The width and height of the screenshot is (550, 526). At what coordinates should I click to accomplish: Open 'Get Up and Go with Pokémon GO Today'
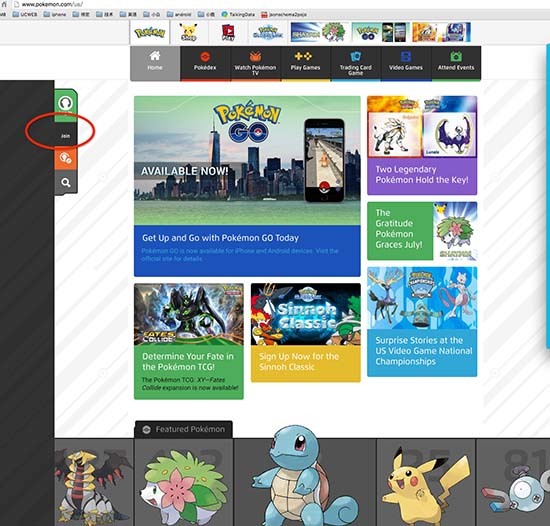pos(220,238)
